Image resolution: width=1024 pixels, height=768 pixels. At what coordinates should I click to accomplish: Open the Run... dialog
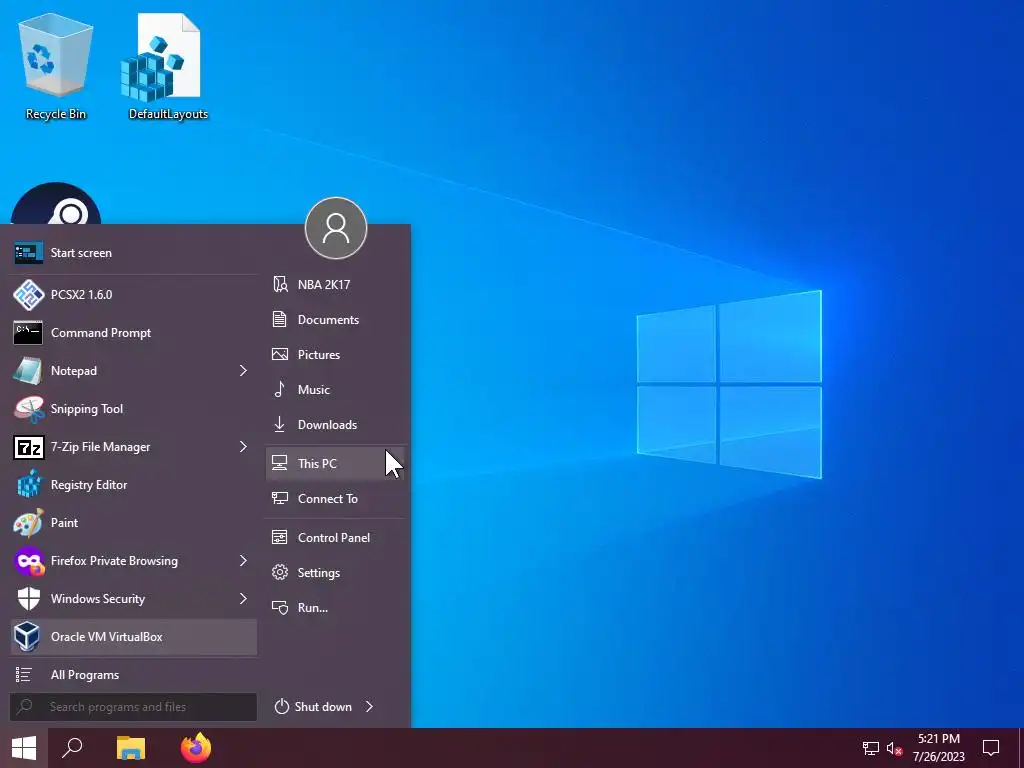click(x=335, y=607)
